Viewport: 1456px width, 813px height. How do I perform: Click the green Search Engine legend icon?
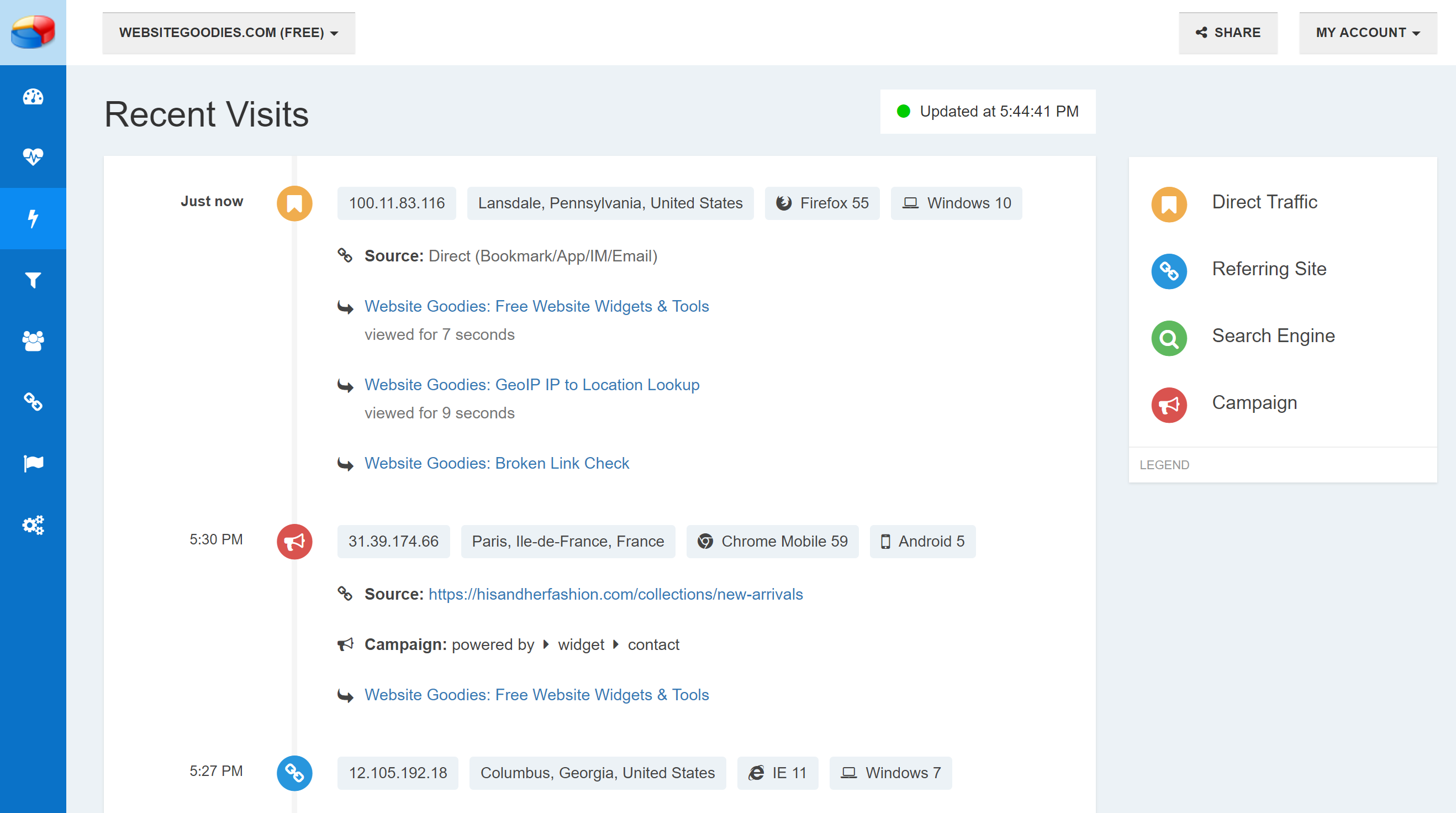[x=1168, y=338]
